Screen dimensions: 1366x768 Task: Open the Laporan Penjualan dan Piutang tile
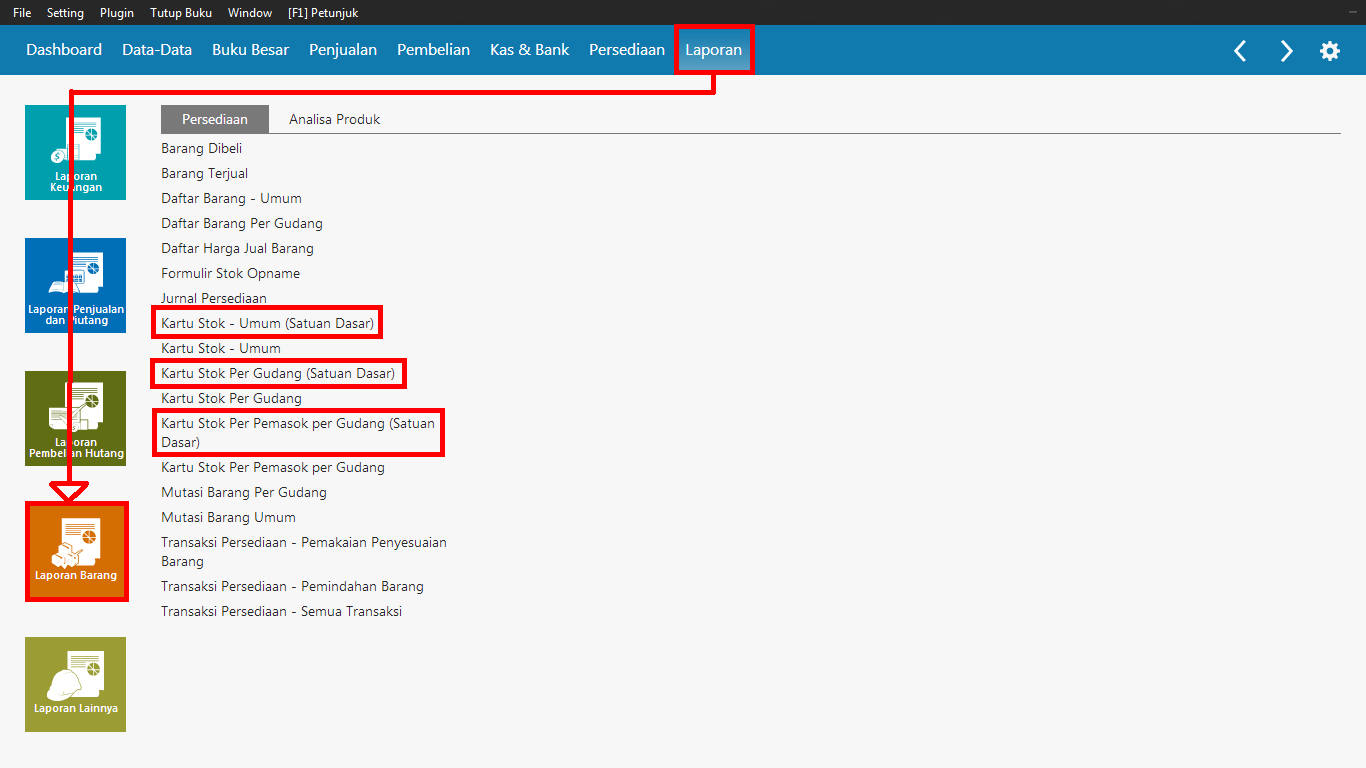[75, 285]
